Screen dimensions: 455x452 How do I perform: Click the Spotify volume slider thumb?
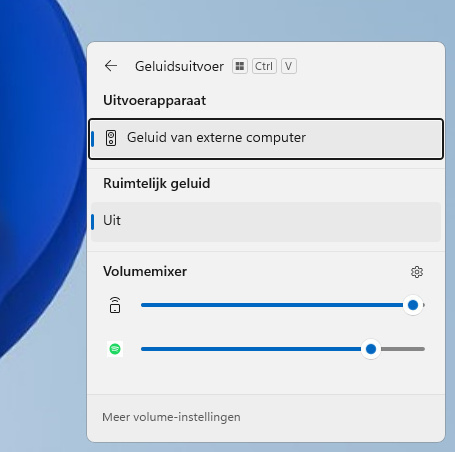[371, 349]
